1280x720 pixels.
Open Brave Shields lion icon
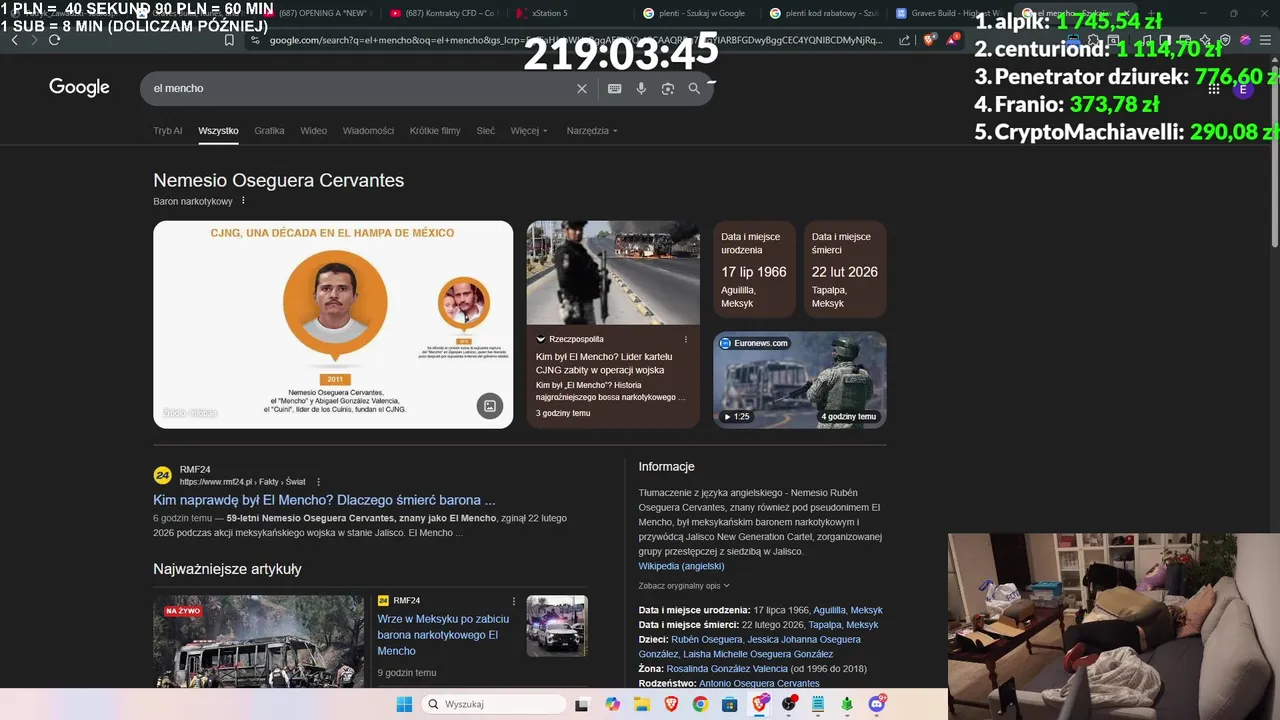tap(928, 40)
